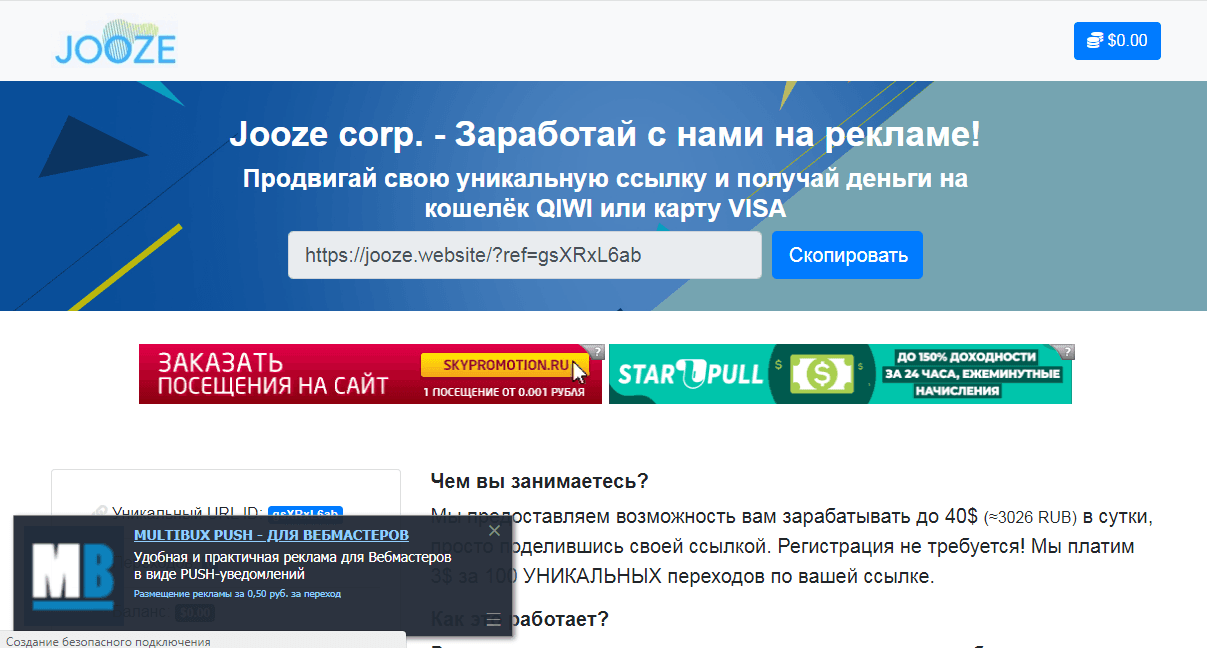Click the push notification description text

[292, 565]
